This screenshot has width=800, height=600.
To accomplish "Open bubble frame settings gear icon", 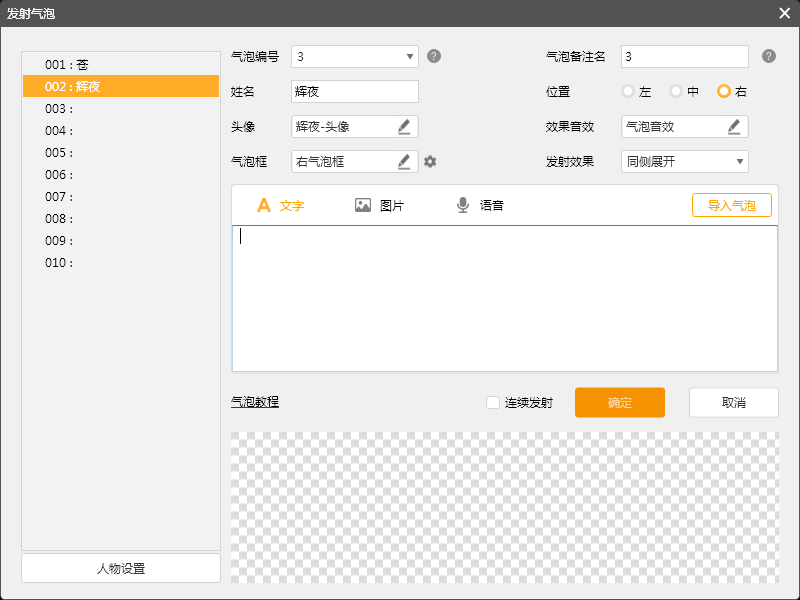I will 430,161.
